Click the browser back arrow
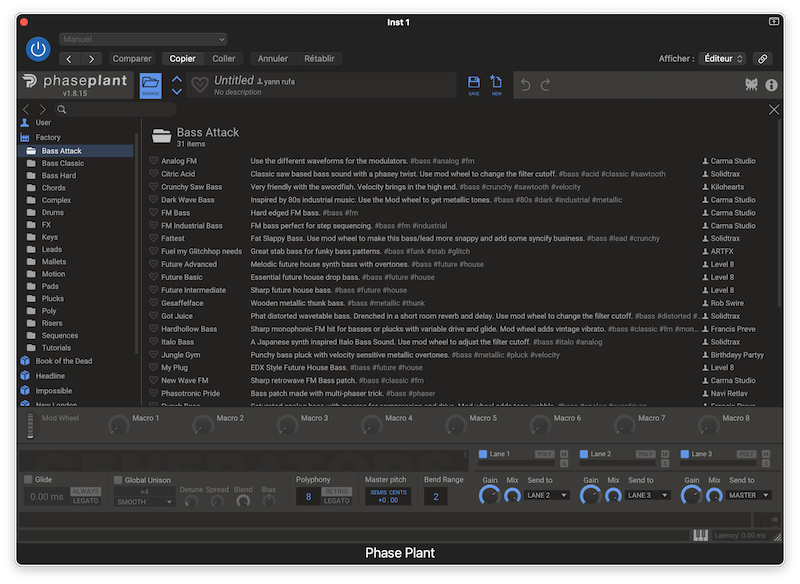Screen dimensions: 800x584 pos(26,109)
